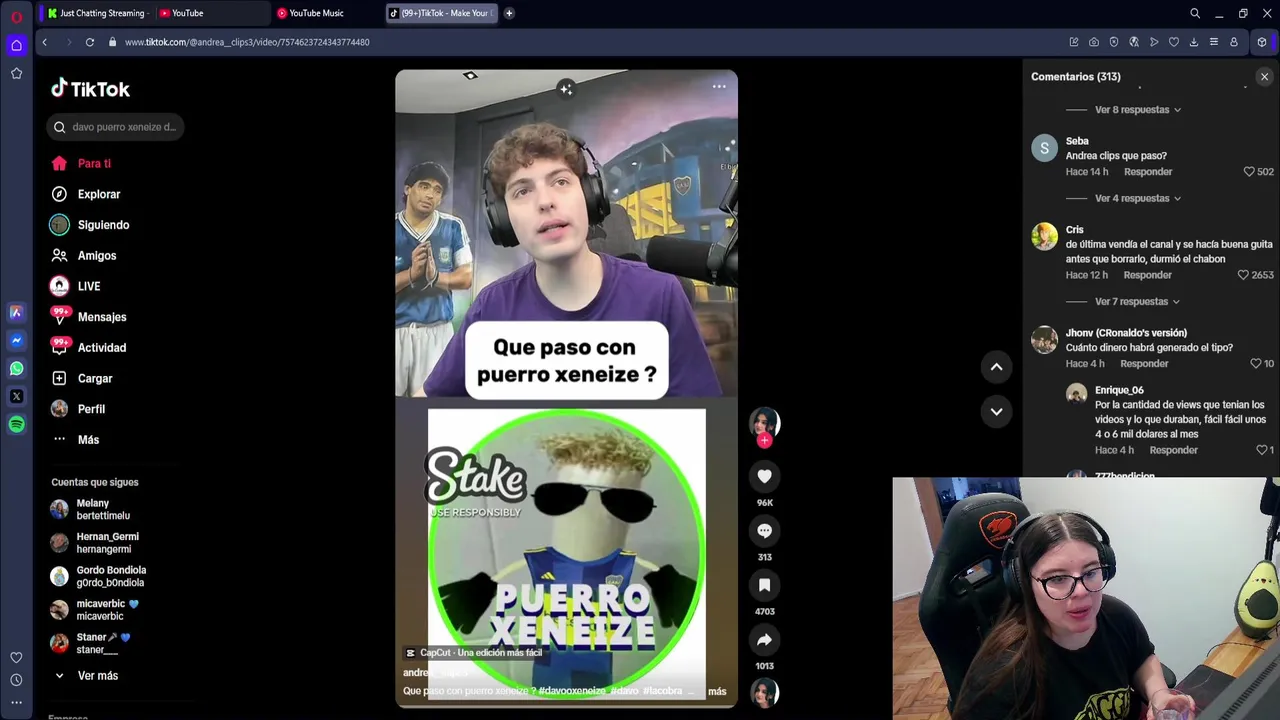
Task: Click the browser address bar URL
Action: coord(247,42)
